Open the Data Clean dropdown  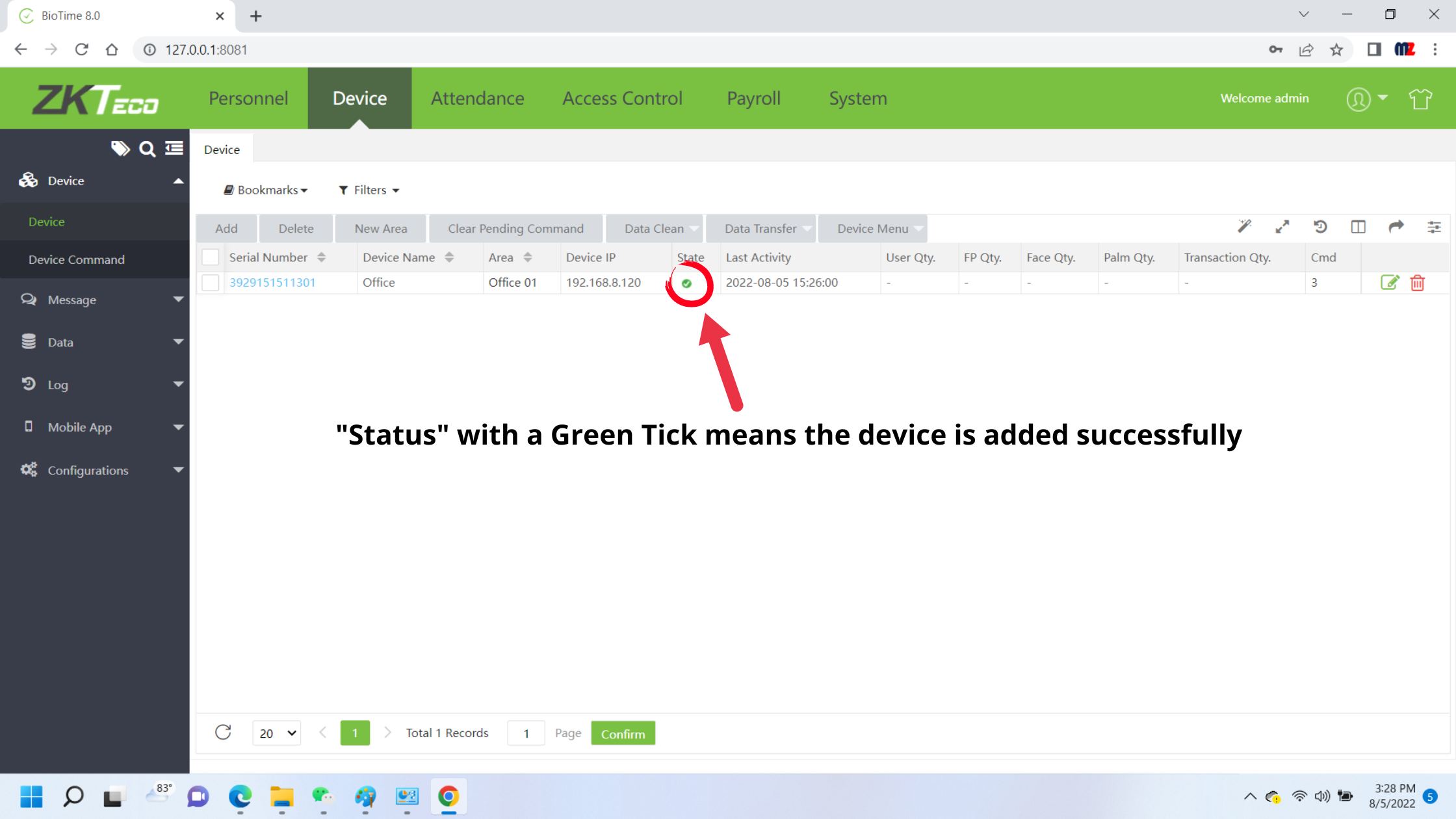pos(654,229)
